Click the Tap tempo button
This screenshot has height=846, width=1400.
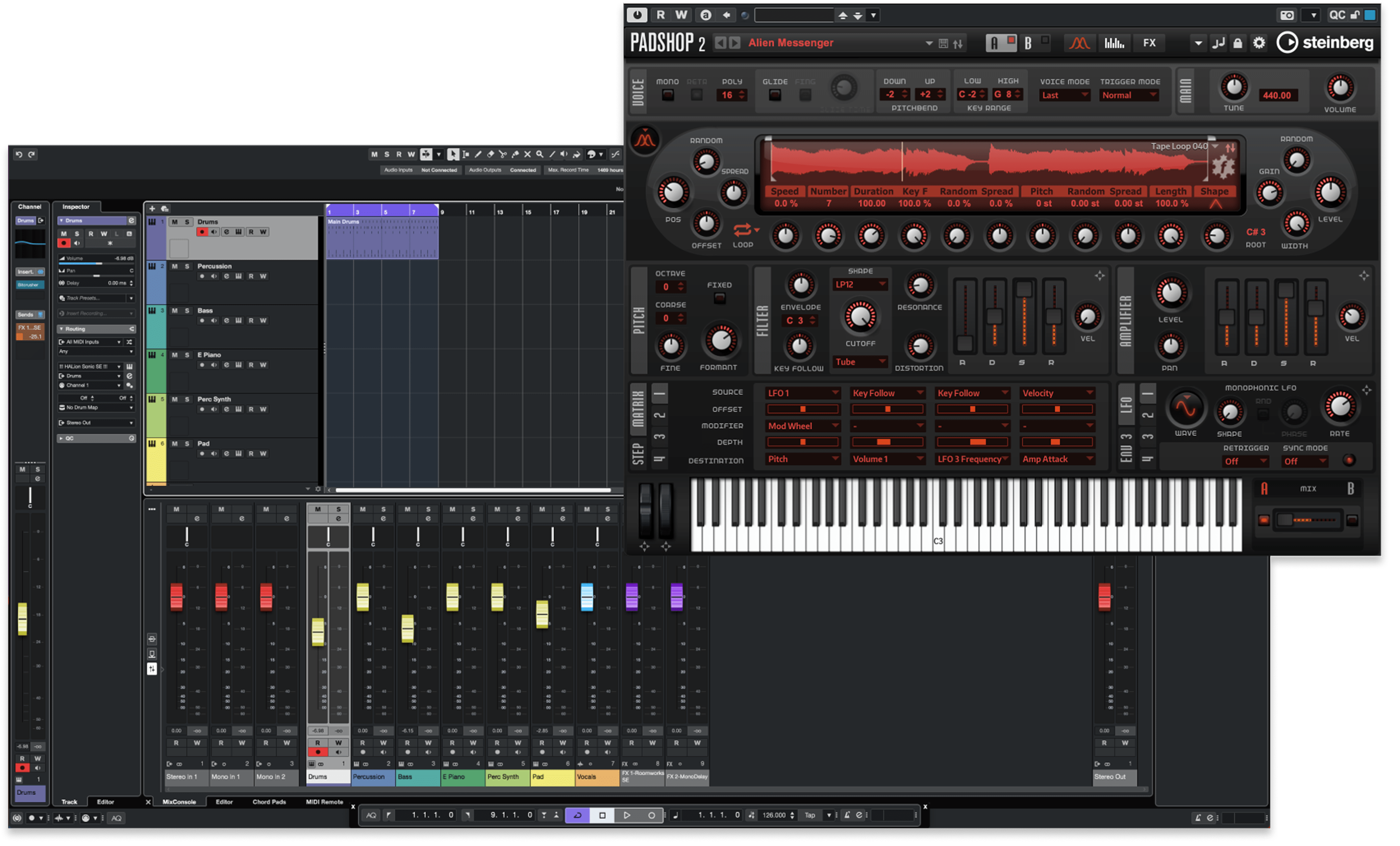coord(810,815)
